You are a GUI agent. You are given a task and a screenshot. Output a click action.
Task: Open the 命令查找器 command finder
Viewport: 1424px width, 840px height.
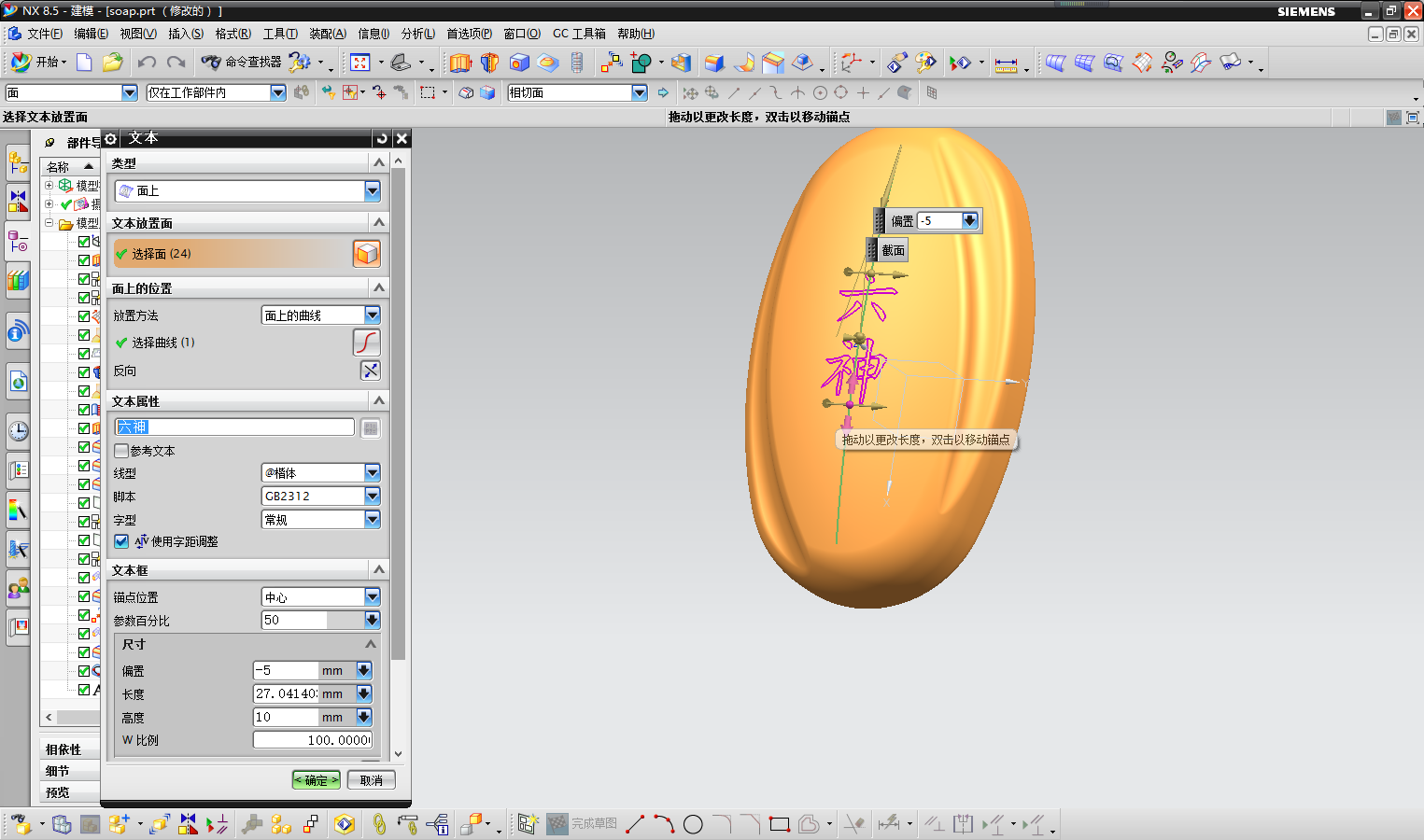(x=241, y=63)
